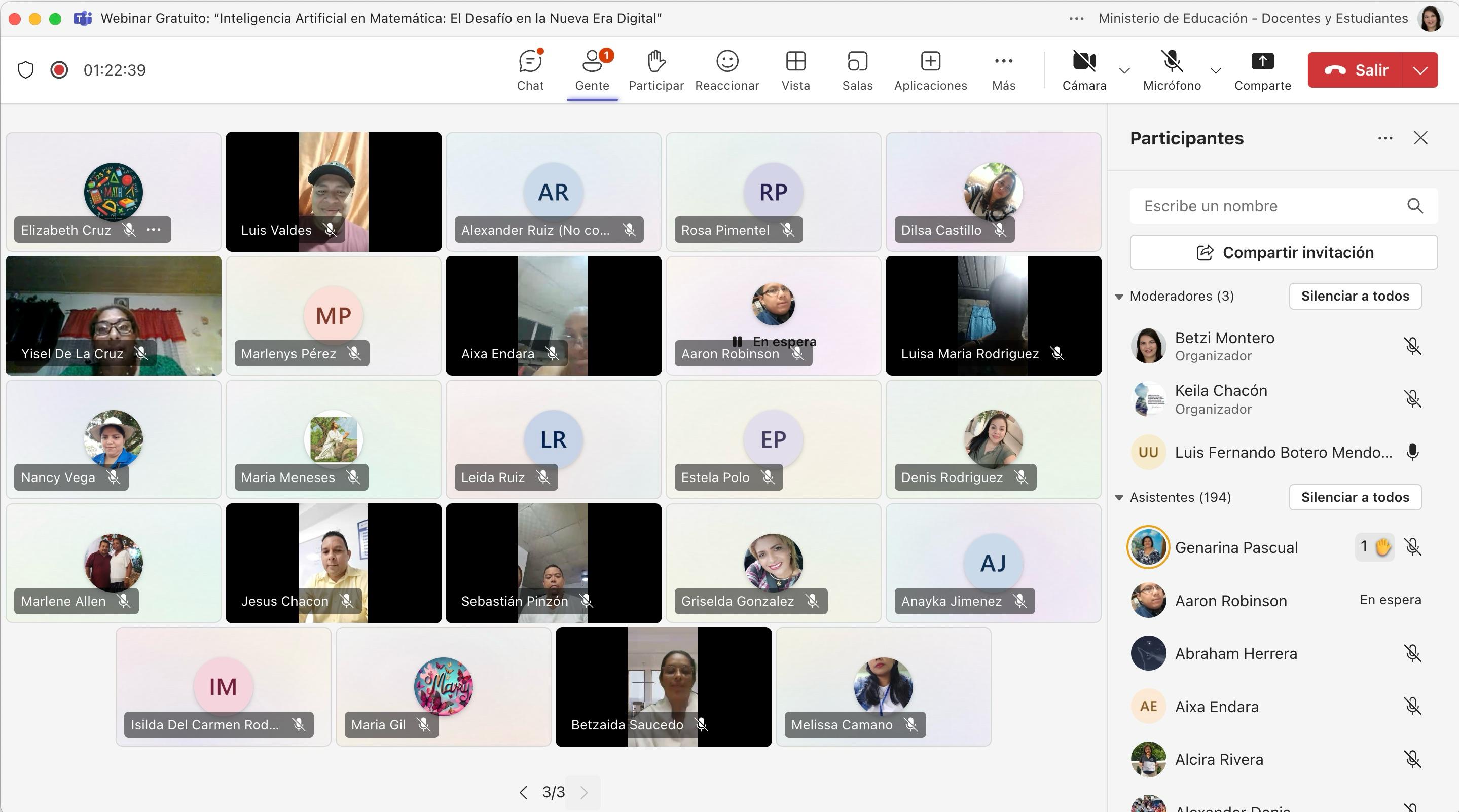Go to next gallery page

pos(584,792)
